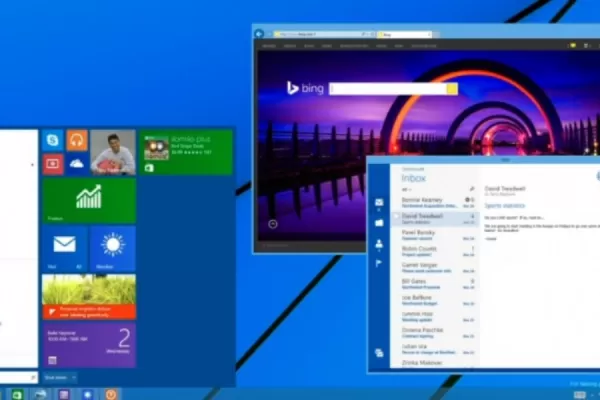Open the OneDrive cloud tile
This screenshot has width=600, height=400.
[77, 164]
